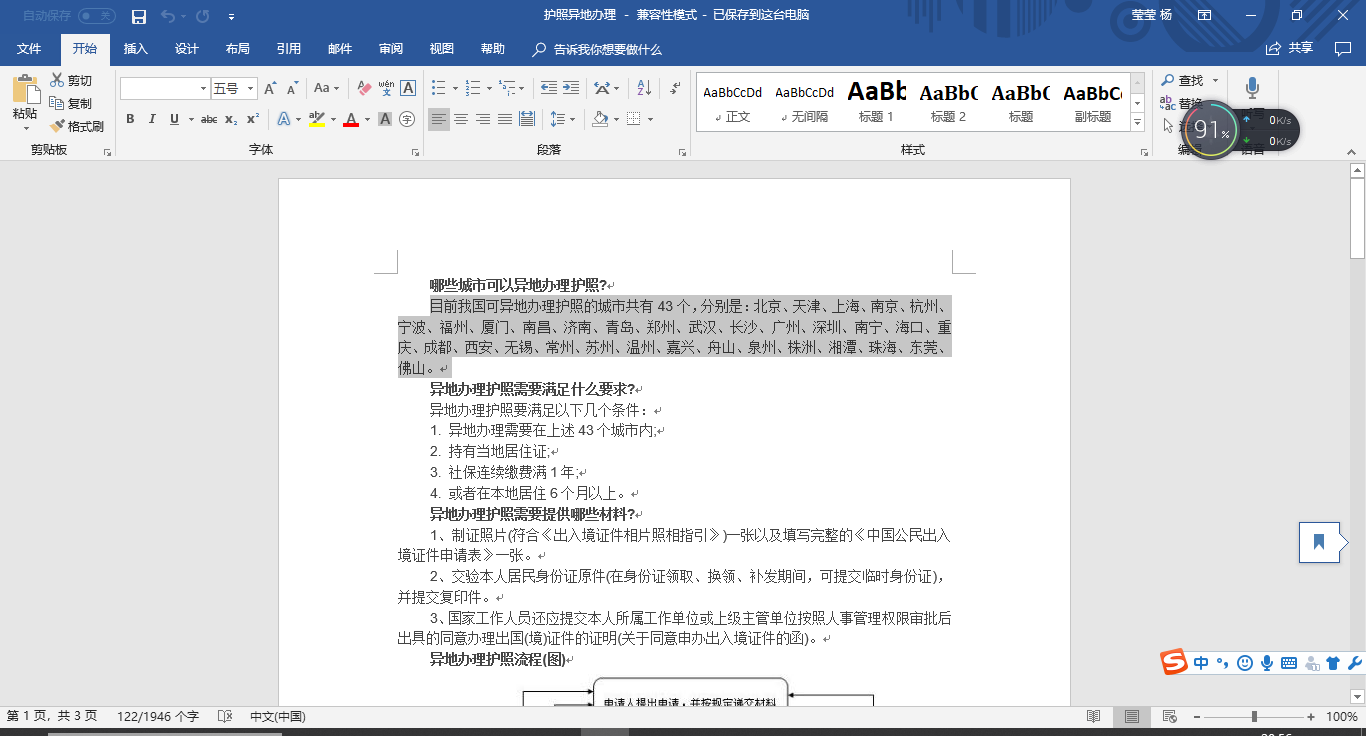Toggle Bold formatting
The height and width of the screenshot is (736, 1366).
130,119
